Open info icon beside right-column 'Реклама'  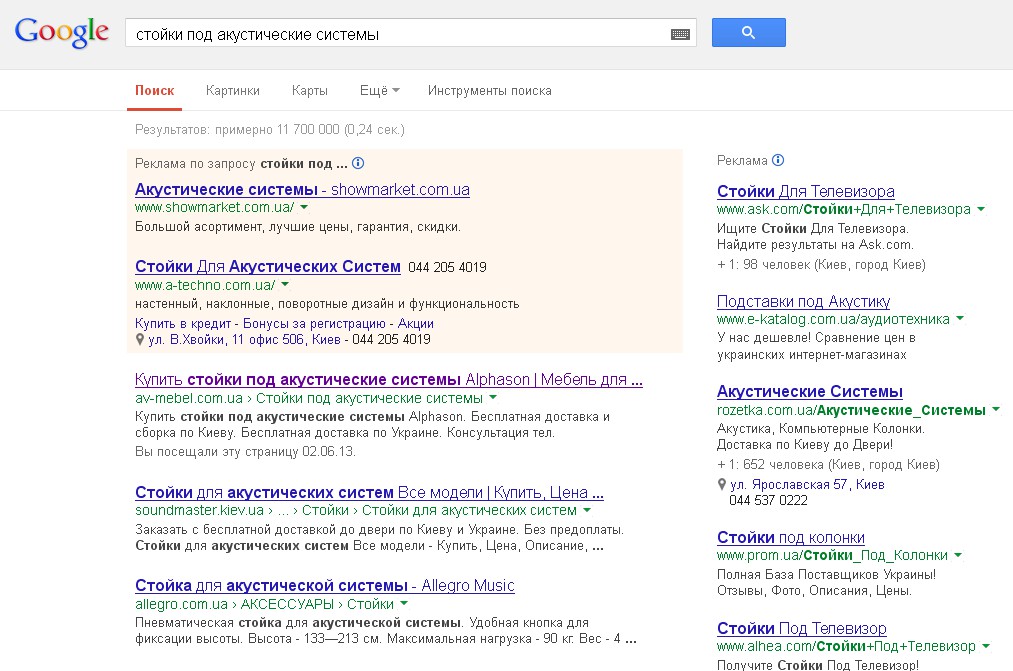coord(778,160)
